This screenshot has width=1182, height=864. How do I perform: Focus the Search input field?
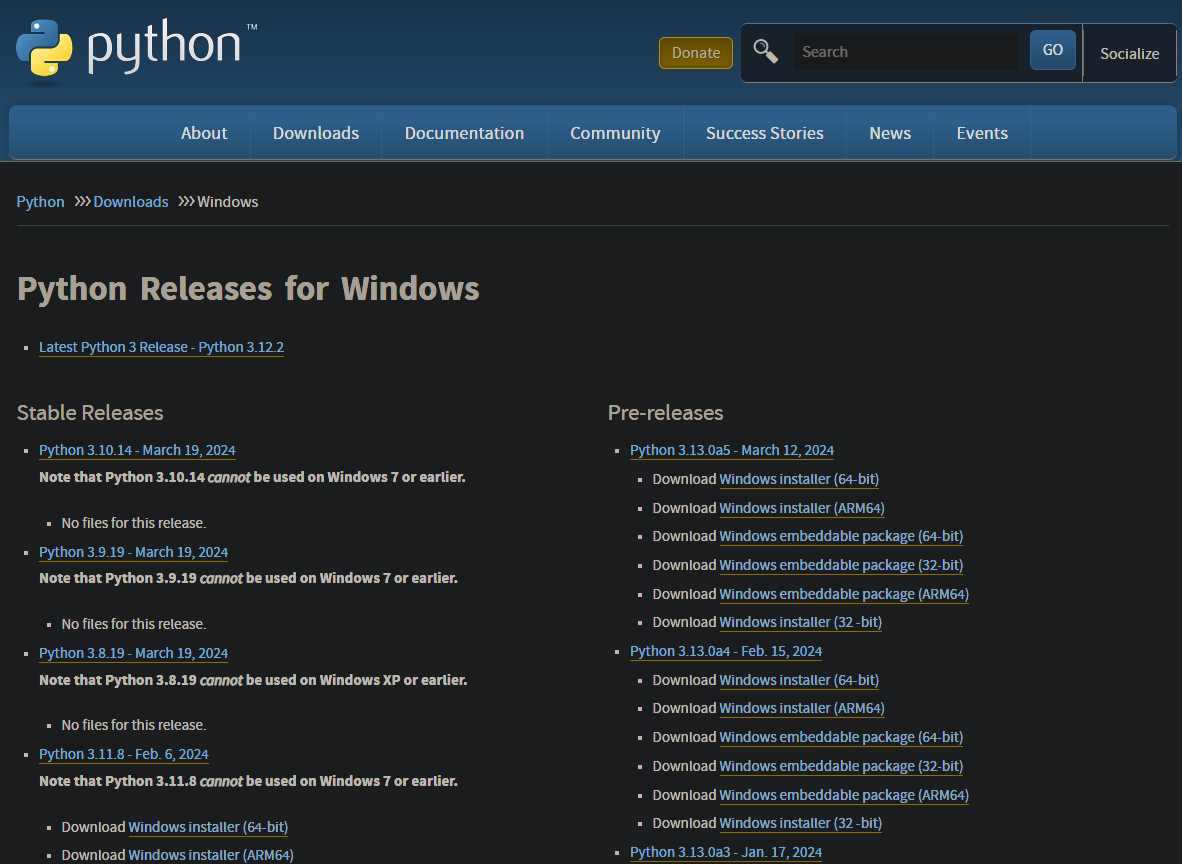[904, 52]
